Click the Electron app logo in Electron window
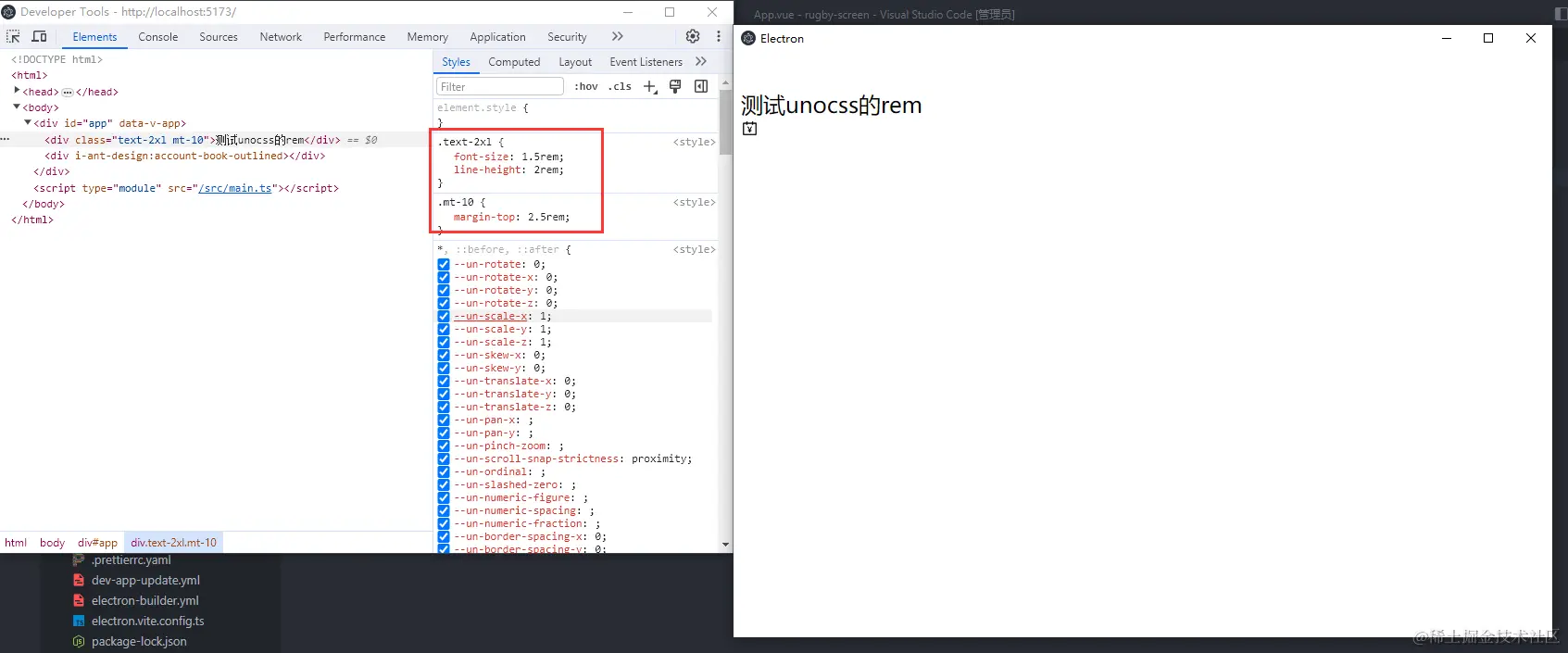1568x653 pixels. [x=748, y=38]
